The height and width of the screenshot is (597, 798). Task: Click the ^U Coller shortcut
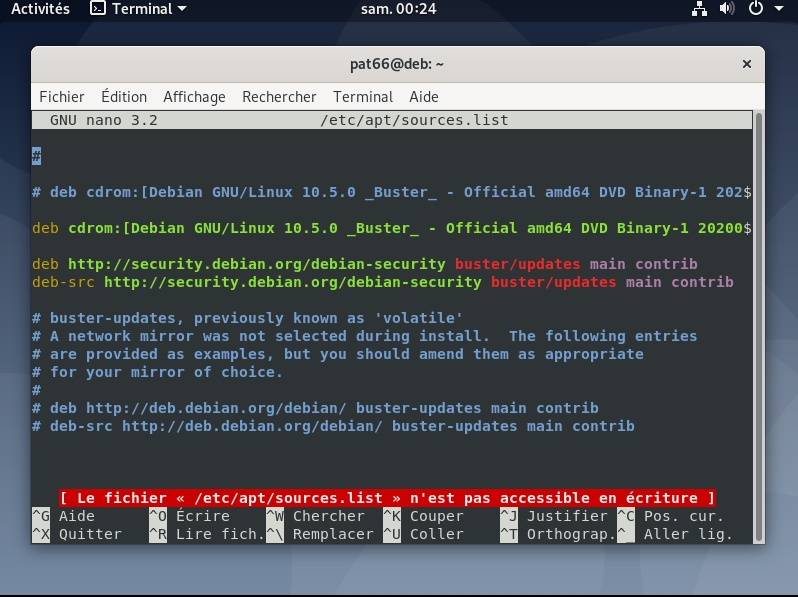pyautogui.click(x=423, y=534)
